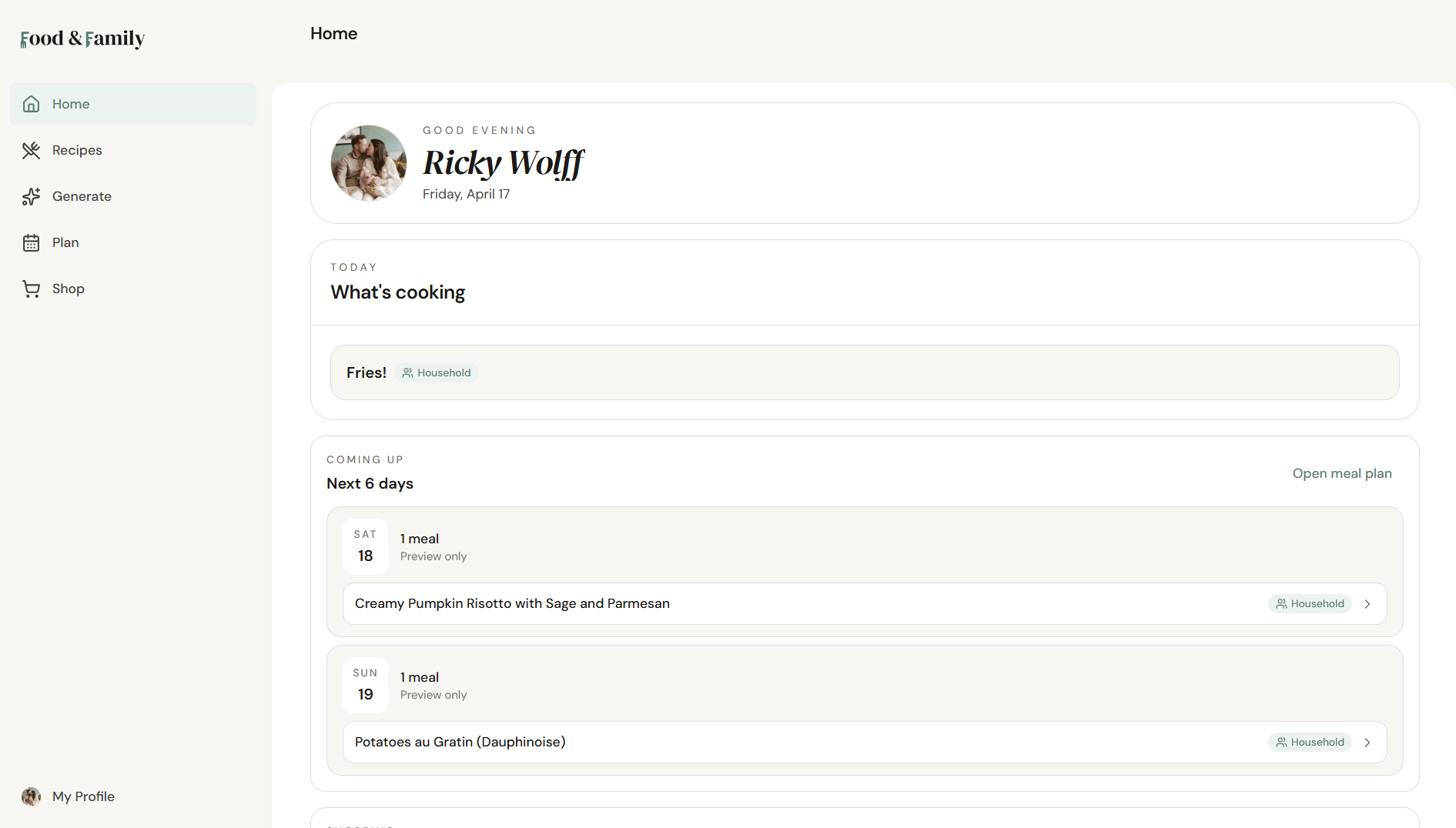
Task: Click the small My Profile avatar icon
Action: pyautogui.click(x=31, y=796)
